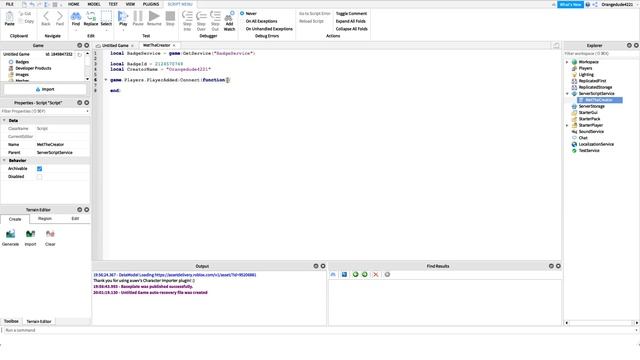Click the What's New button

pyautogui.click(x=570, y=4)
